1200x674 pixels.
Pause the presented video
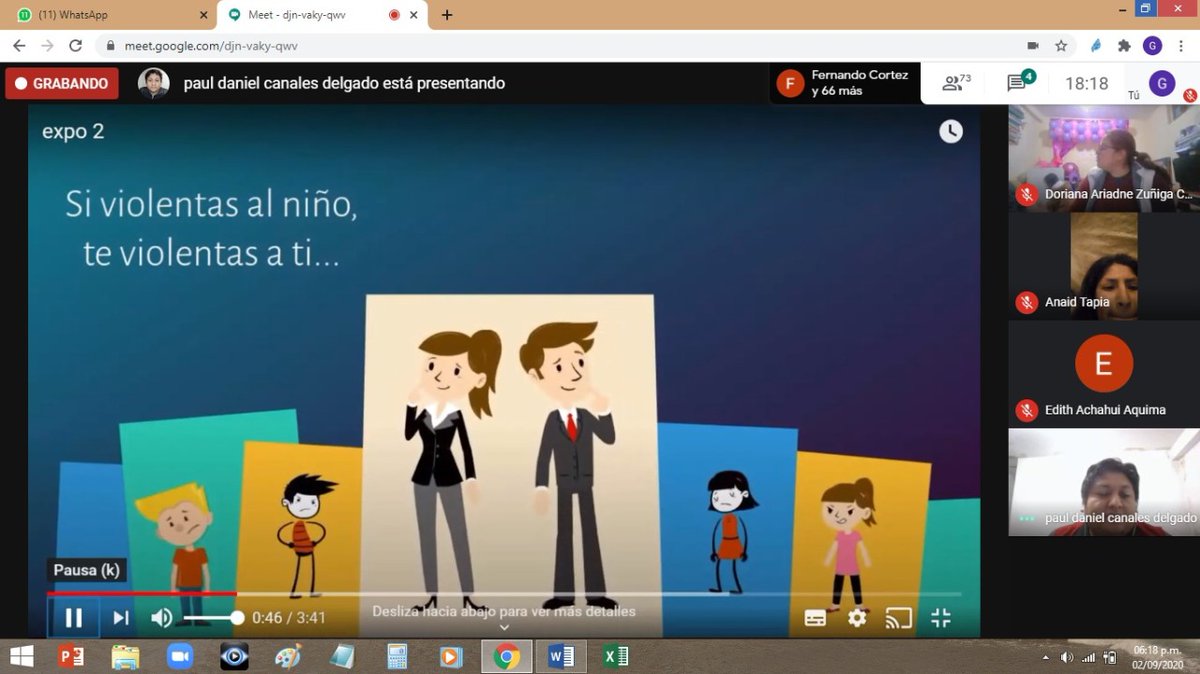(74, 618)
